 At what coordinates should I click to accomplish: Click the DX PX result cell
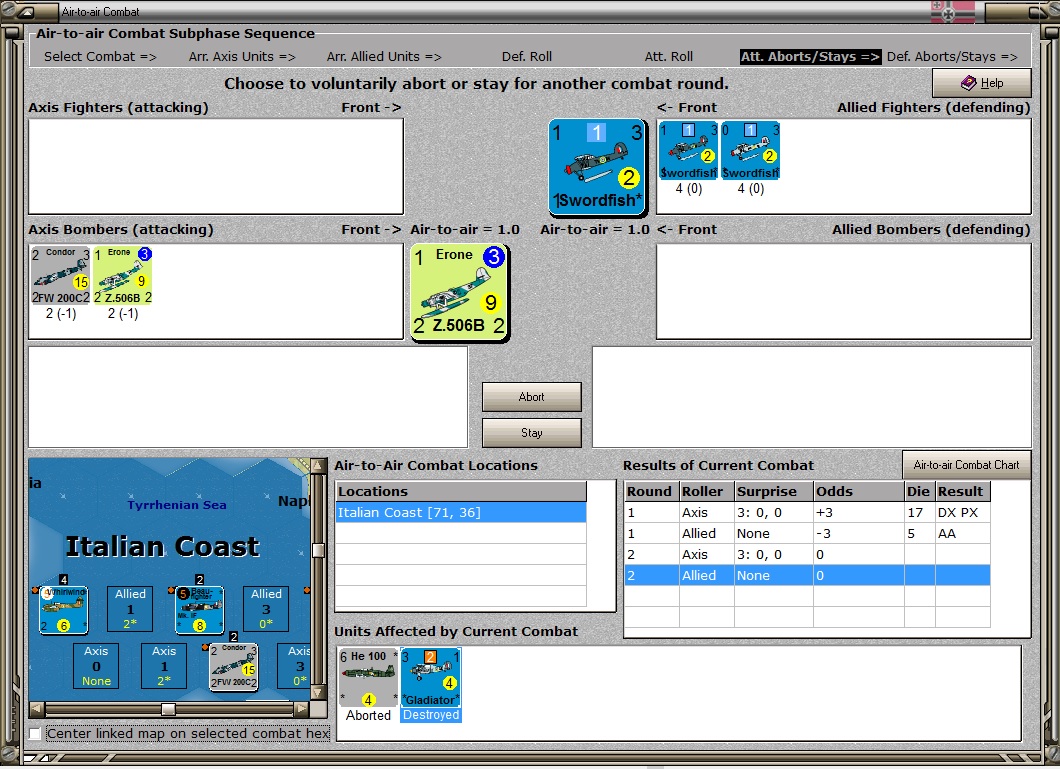point(963,513)
